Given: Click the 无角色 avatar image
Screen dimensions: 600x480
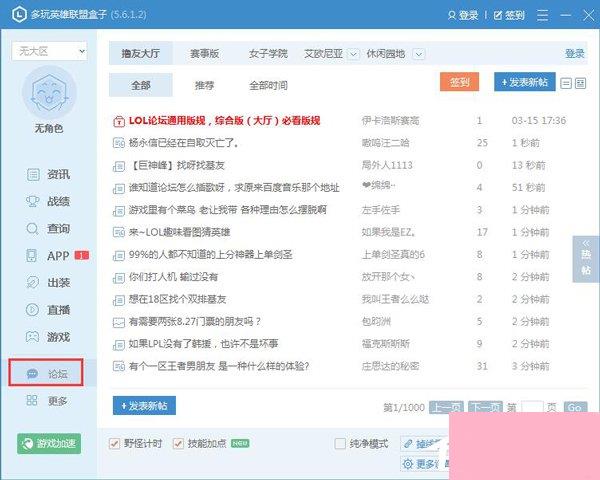Looking at the screenshot, I should coord(49,93).
